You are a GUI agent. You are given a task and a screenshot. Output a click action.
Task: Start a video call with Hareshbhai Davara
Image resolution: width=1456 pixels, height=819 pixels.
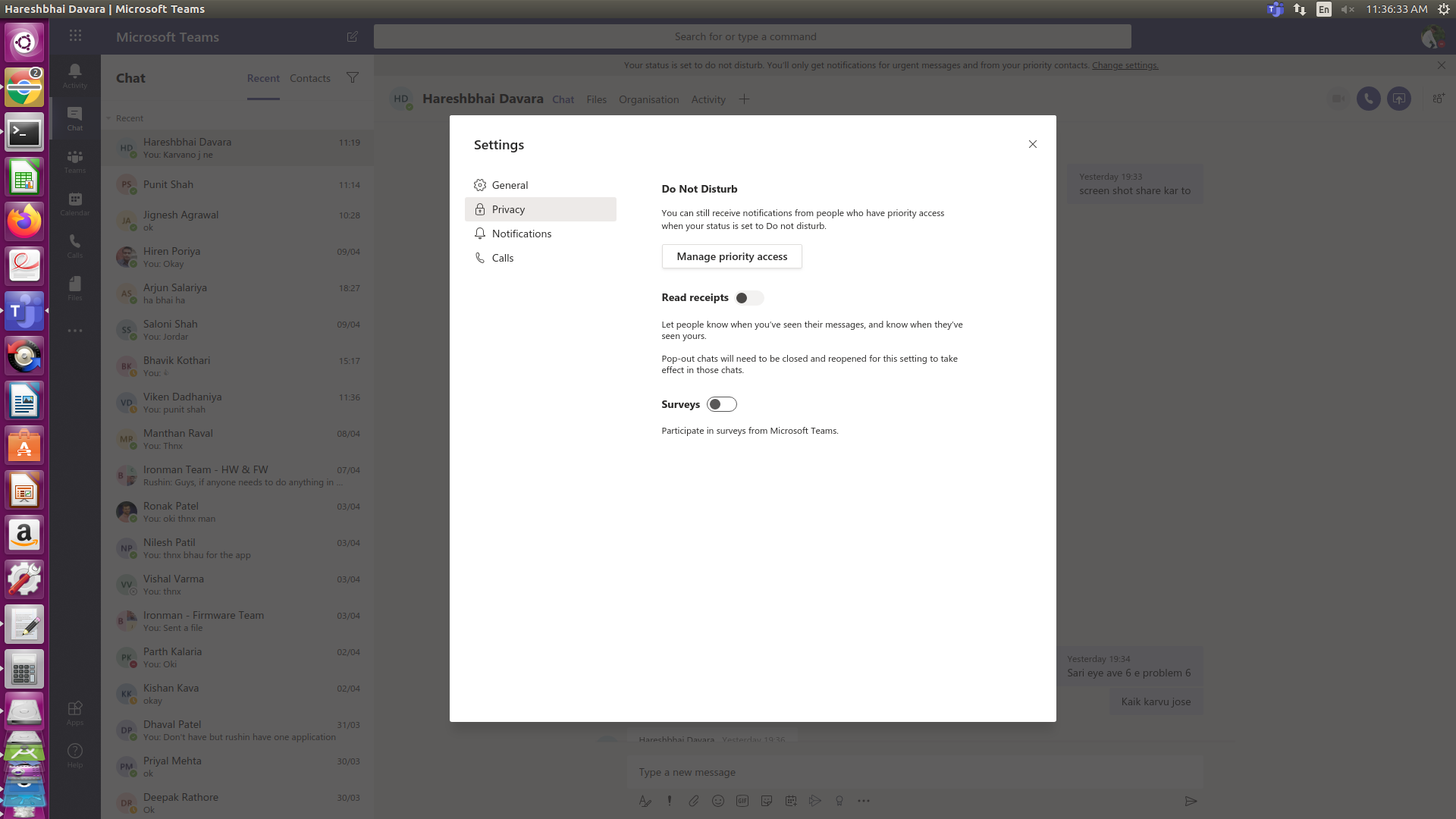point(1338,99)
